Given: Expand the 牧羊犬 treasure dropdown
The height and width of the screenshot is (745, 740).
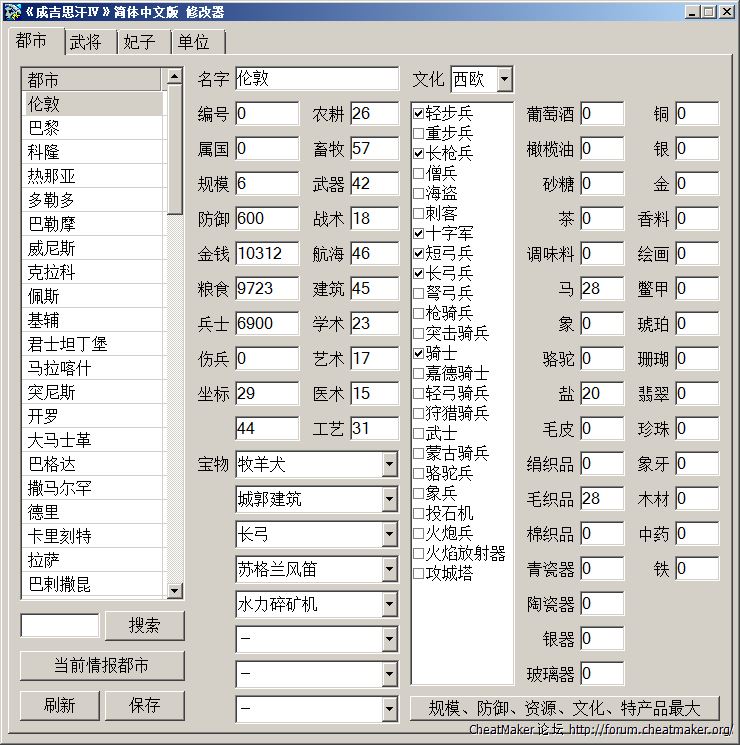Looking at the screenshot, I should [x=389, y=464].
